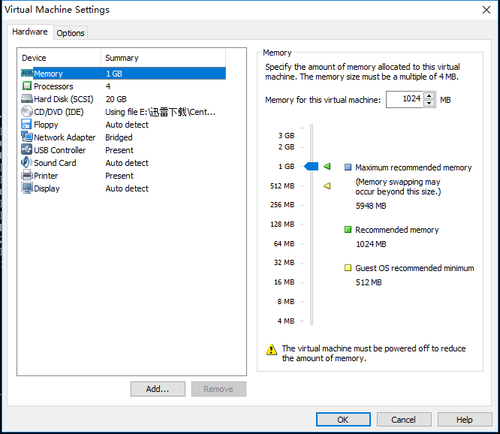
Task: Increase memory with the up spinner arrow
Action: (429, 96)
